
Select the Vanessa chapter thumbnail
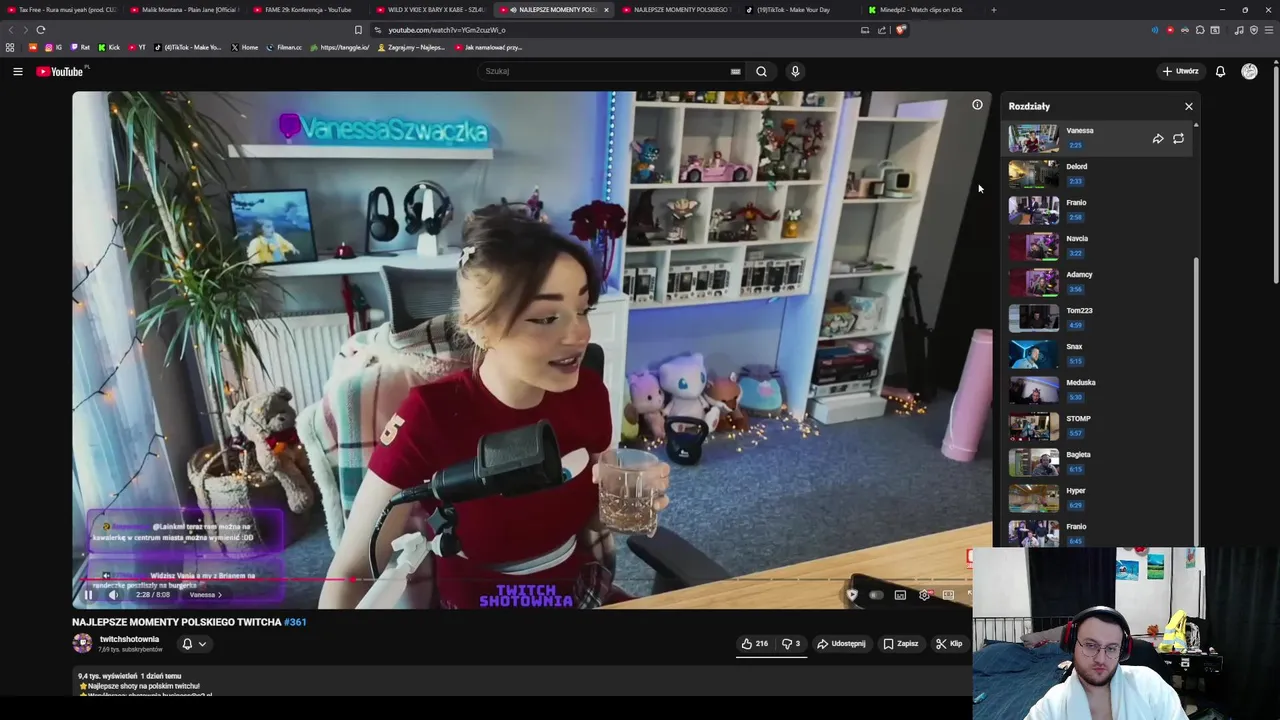point(1033,138)
